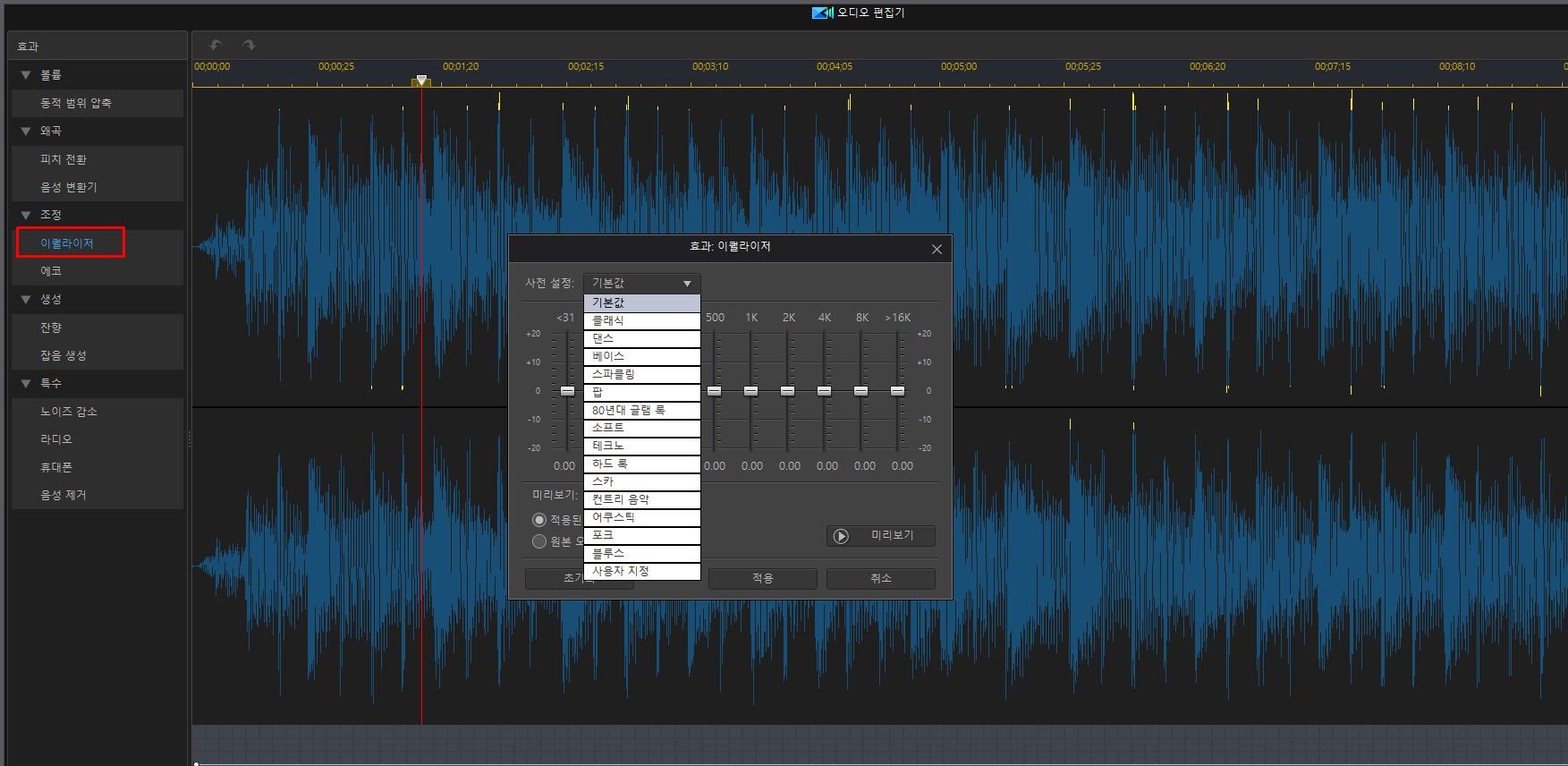Close the equalizer effect dialog
Image resolution: width=1568 pixels, height=766 pixels.
(x=937, y=249)
